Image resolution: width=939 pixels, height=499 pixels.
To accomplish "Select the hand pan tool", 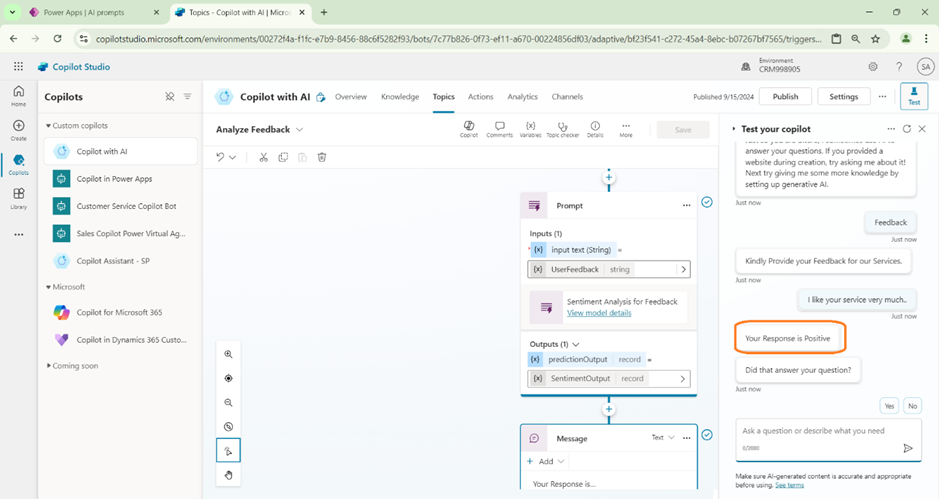I will [x=228, y=475].
